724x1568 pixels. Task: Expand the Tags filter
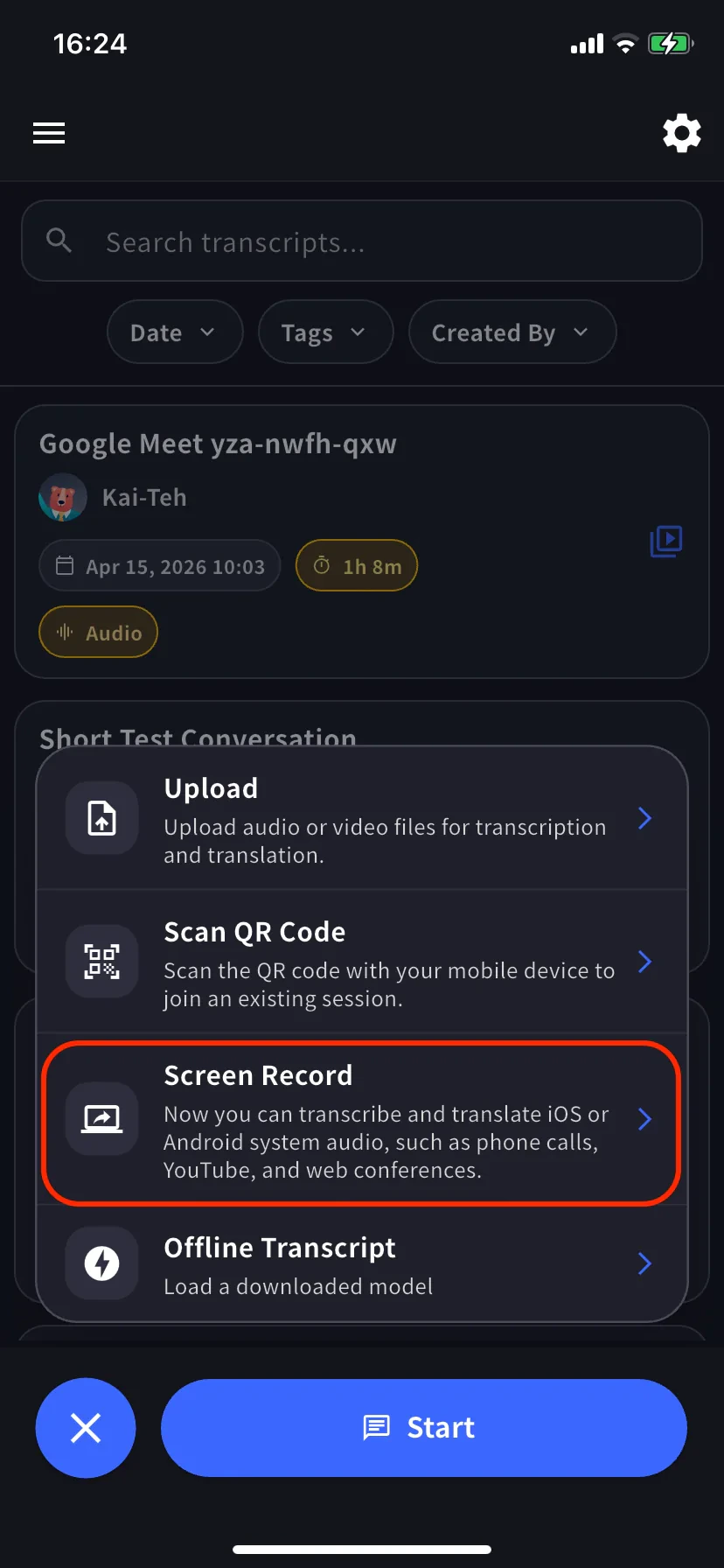[x=325, y=332]
